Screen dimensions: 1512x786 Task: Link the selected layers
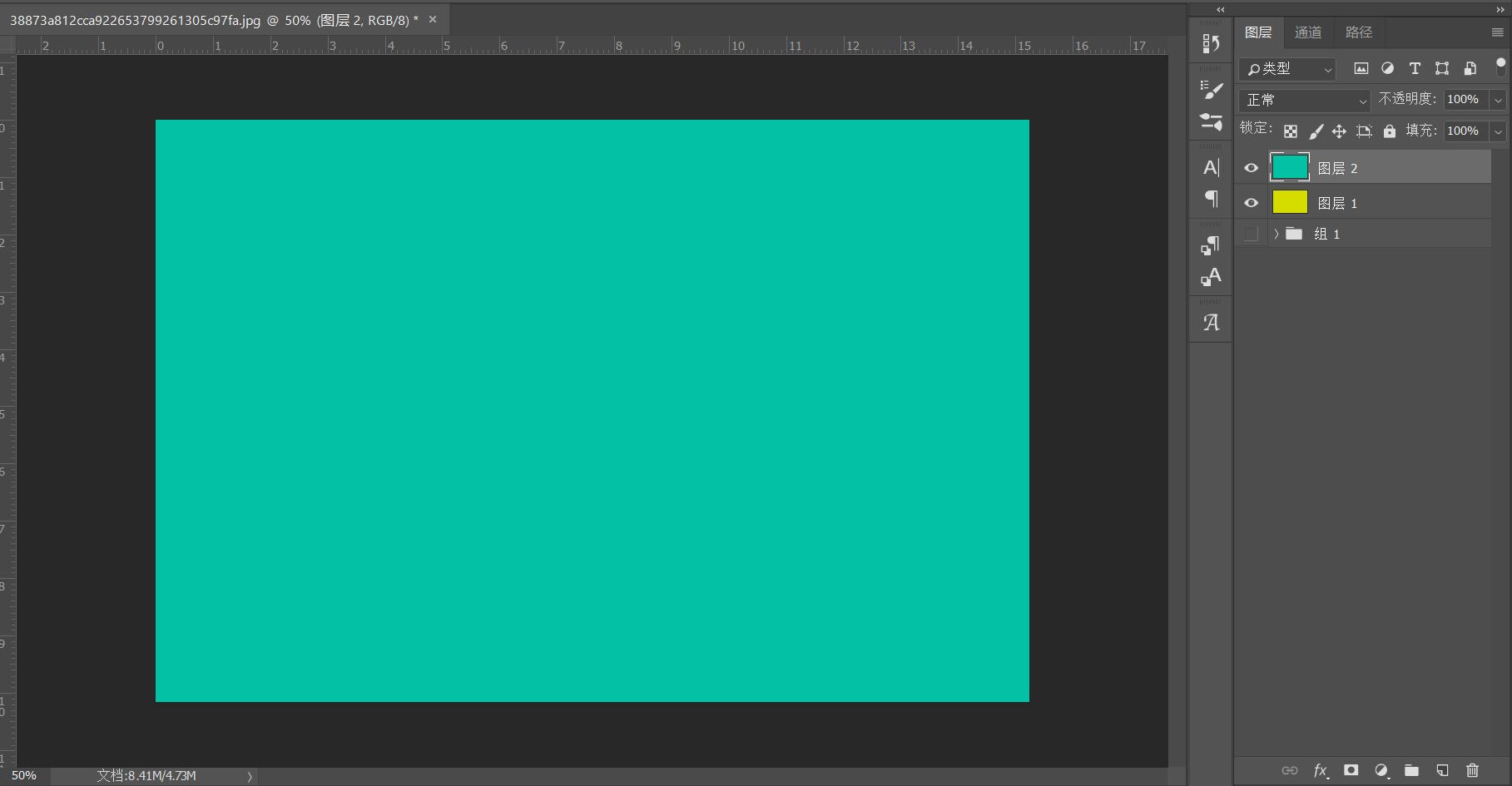(x=1289, y=770)
